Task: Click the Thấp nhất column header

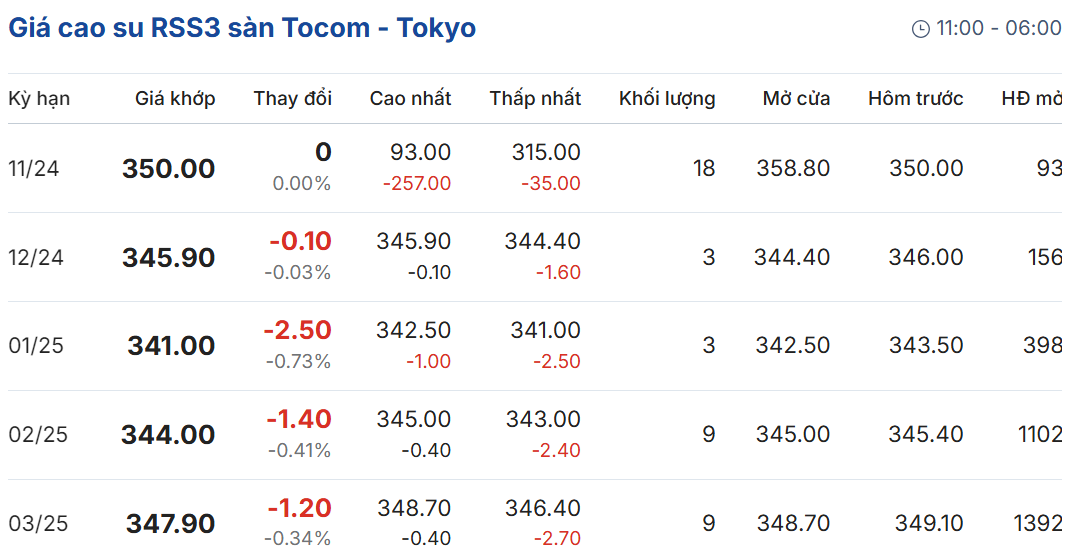Action: pyautogui.click(x=535, y=98)
